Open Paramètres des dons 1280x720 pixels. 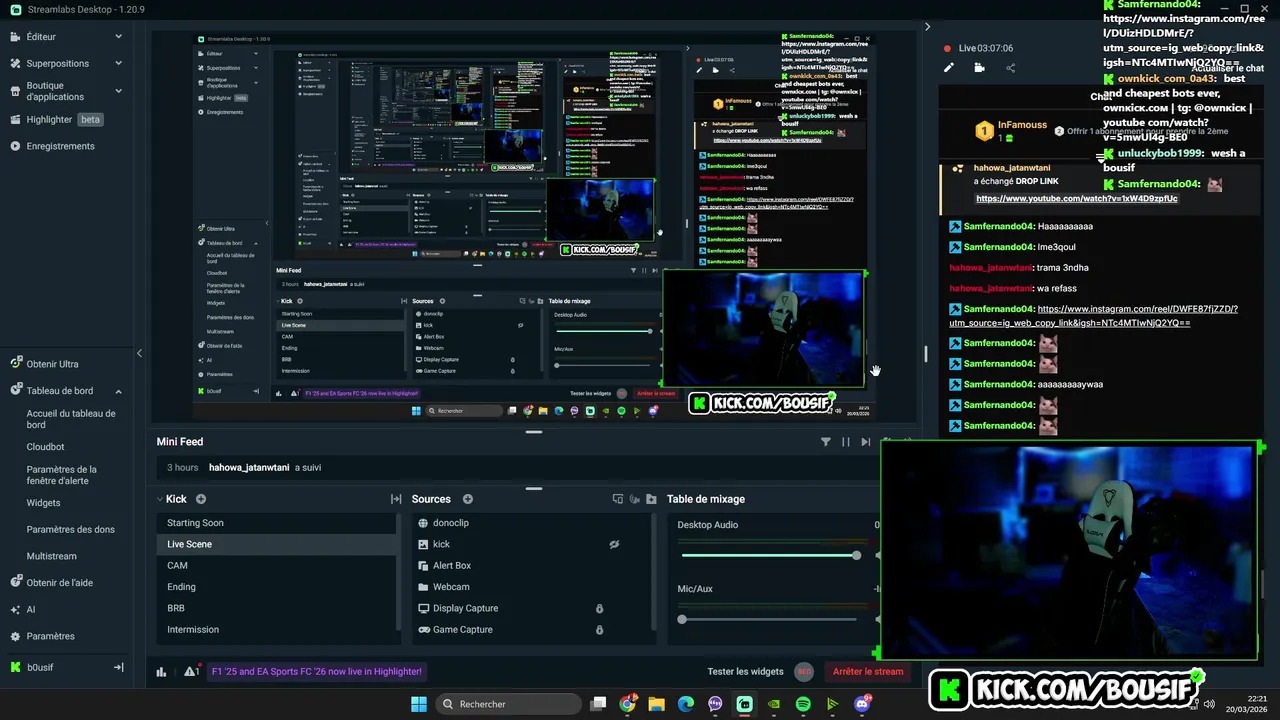[70, 529]
